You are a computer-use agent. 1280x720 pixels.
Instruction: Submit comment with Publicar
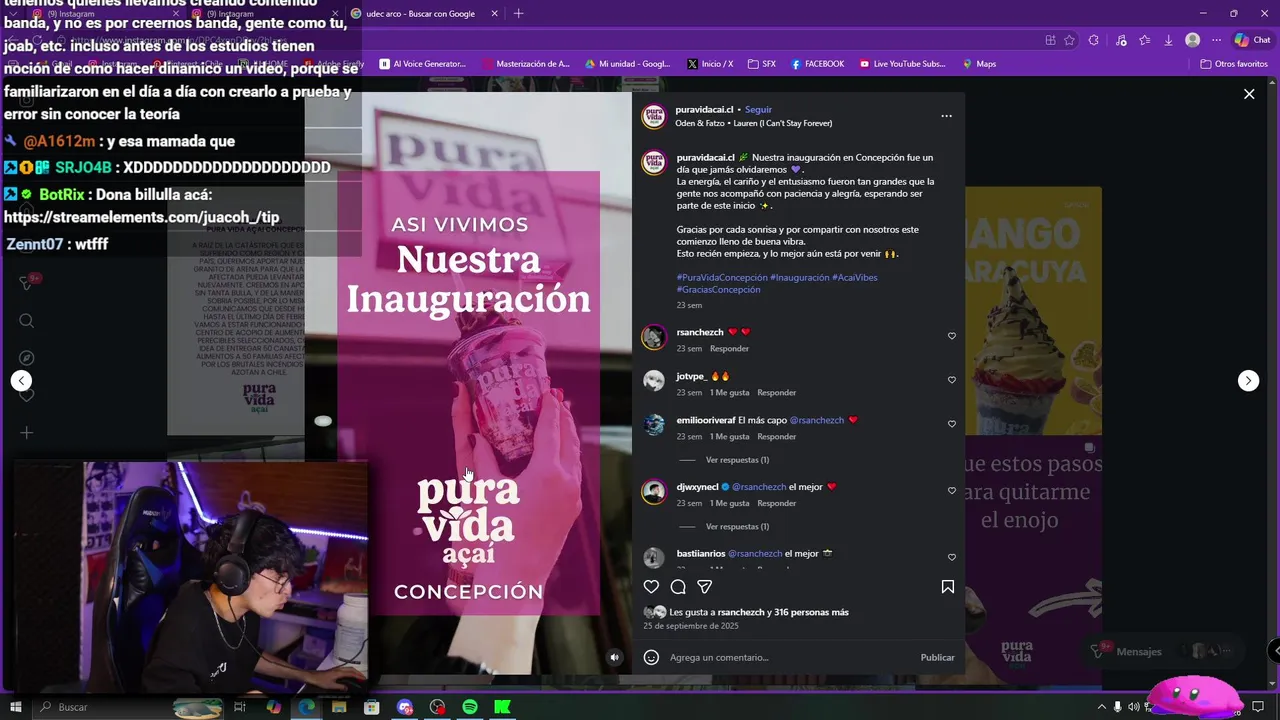tap(937, 657)
